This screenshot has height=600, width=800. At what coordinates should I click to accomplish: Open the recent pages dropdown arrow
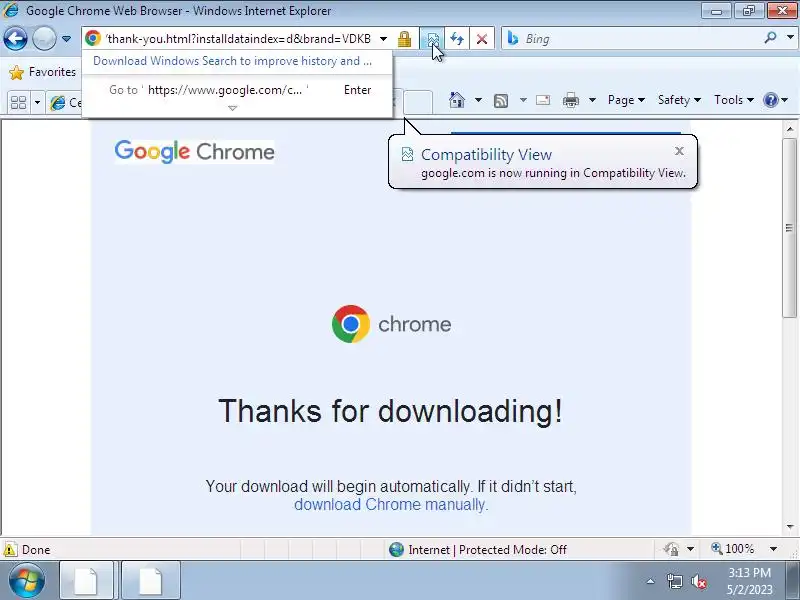[66, 39]
